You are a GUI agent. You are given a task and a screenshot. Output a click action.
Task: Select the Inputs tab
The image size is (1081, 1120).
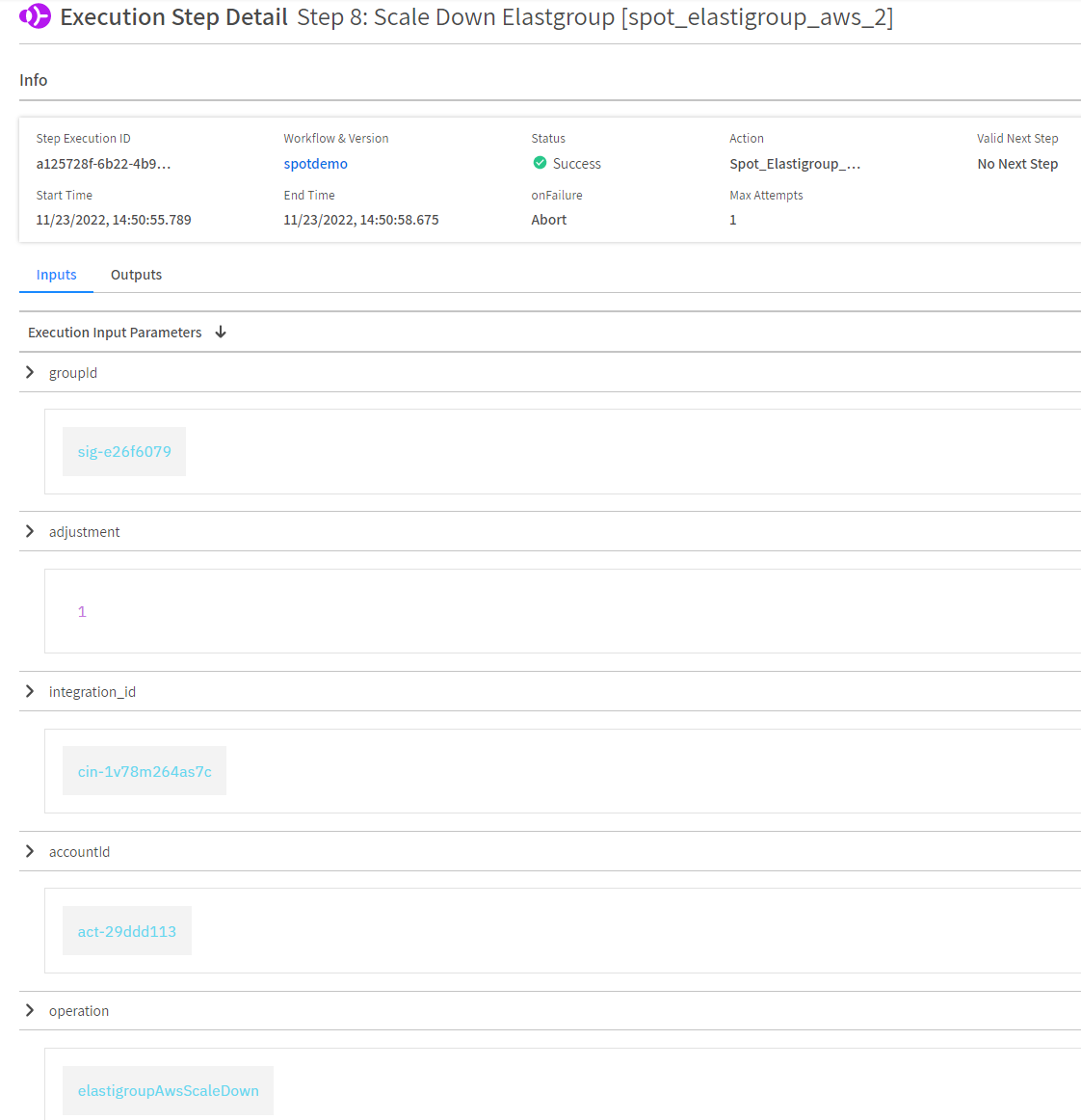(x=56, y=275)
